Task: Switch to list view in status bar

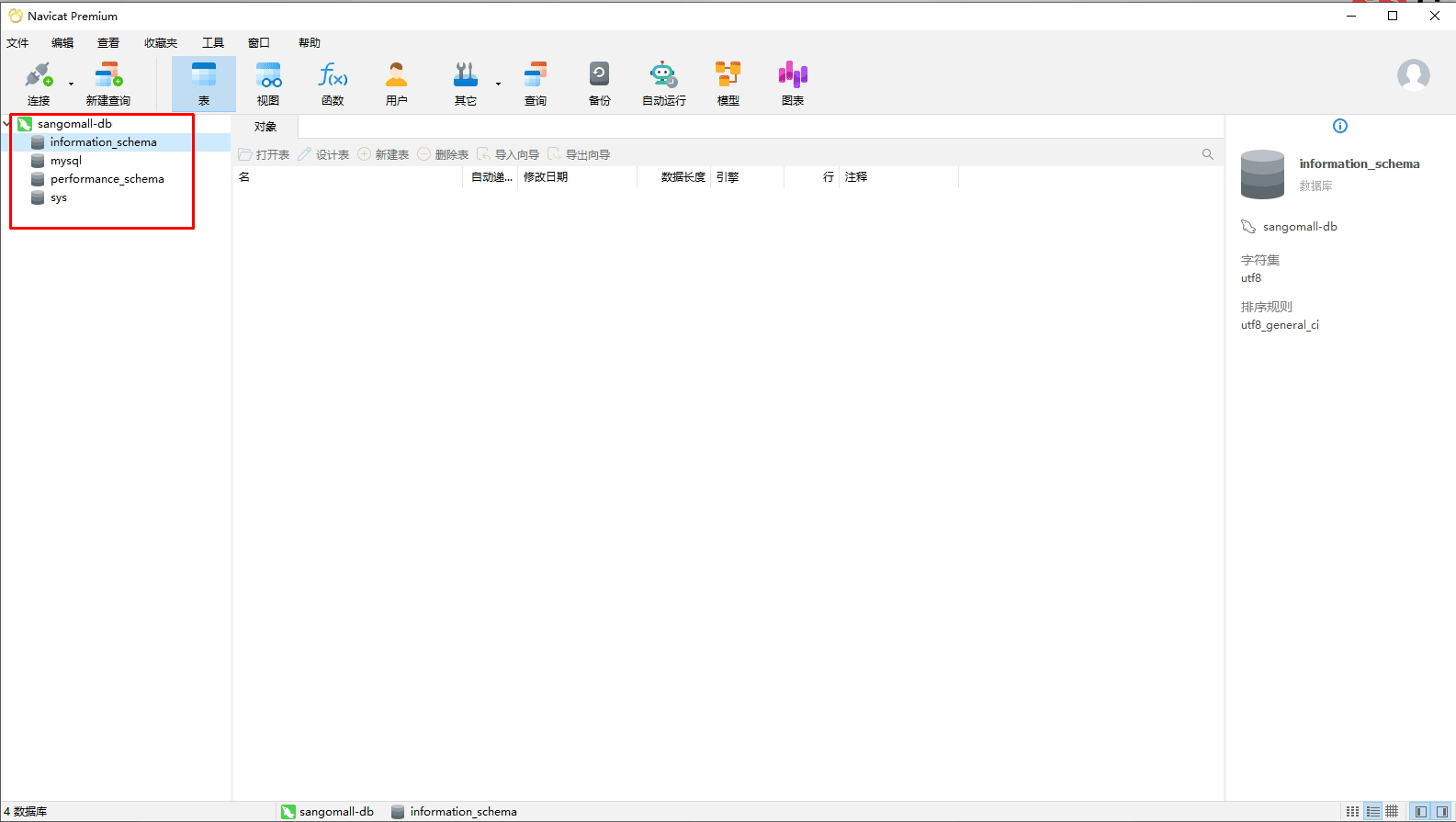Action: click(x=1372, y=812)
